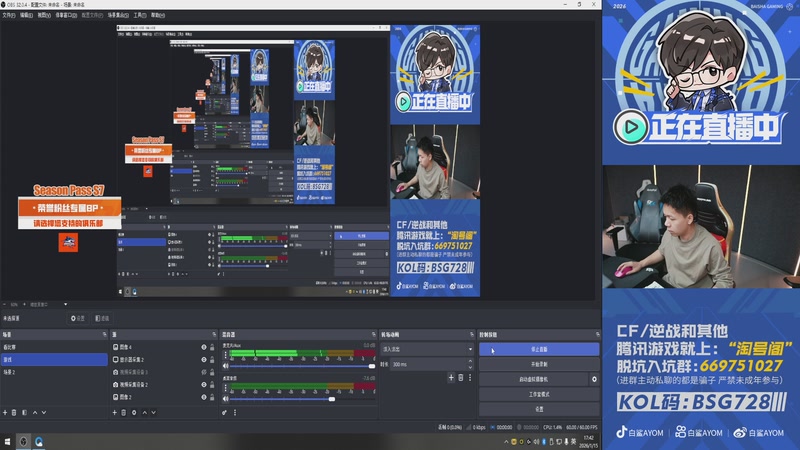Viewport: 800px width, 450px height.
Task: Open source properties gear in Sources toolbar
Action: [134, 412]
